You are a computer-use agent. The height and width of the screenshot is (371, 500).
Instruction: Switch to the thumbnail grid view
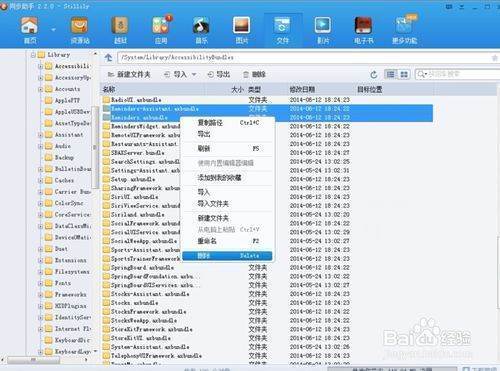tap(404, 74)
